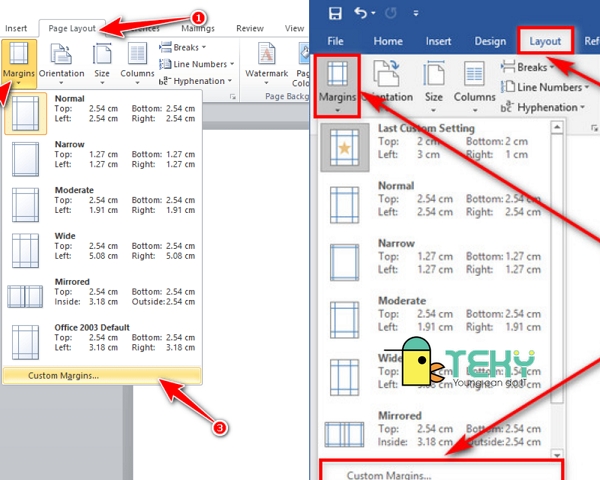600x480 pixels.
Task: Switch to the Design tab
Action: (x=490, y=41)
